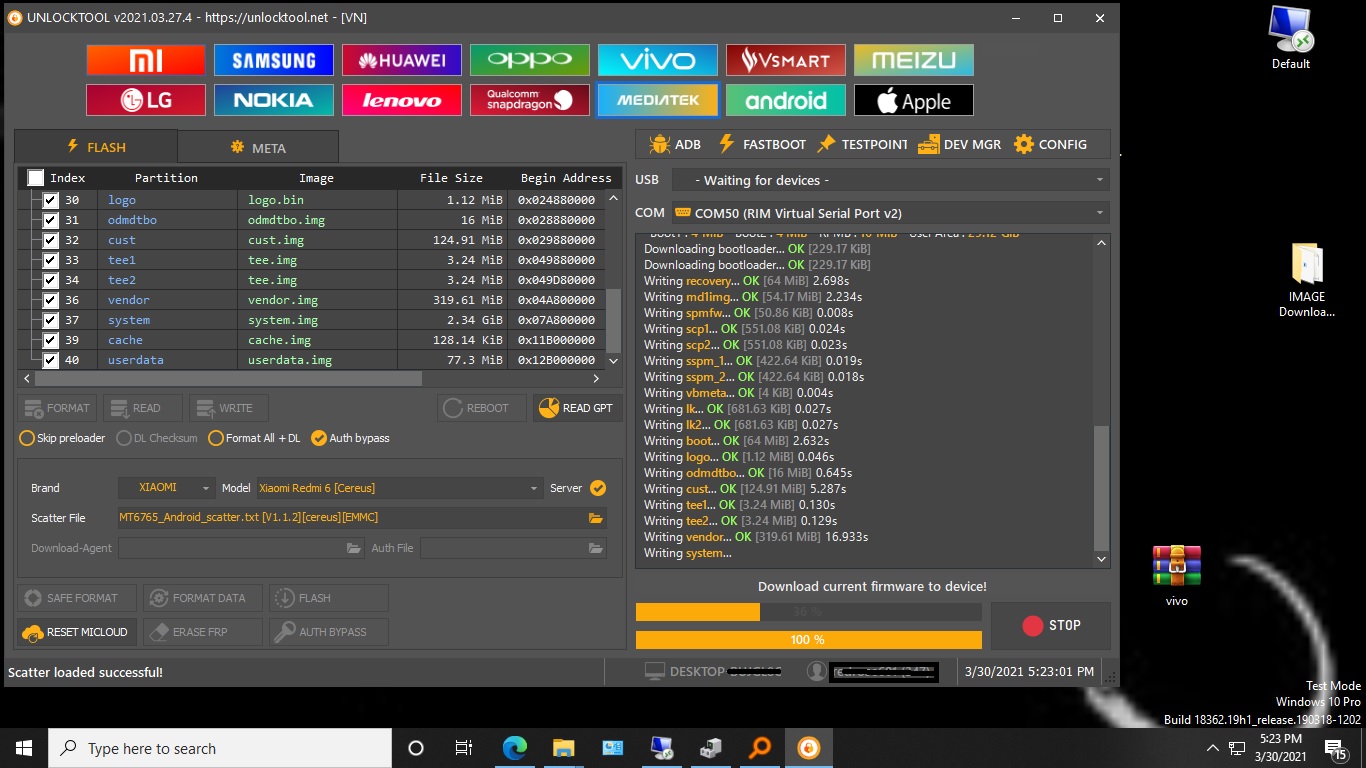Enable Format All + DL option
Viewport: 1366px width, 768px height.
[x=254, y=438]
